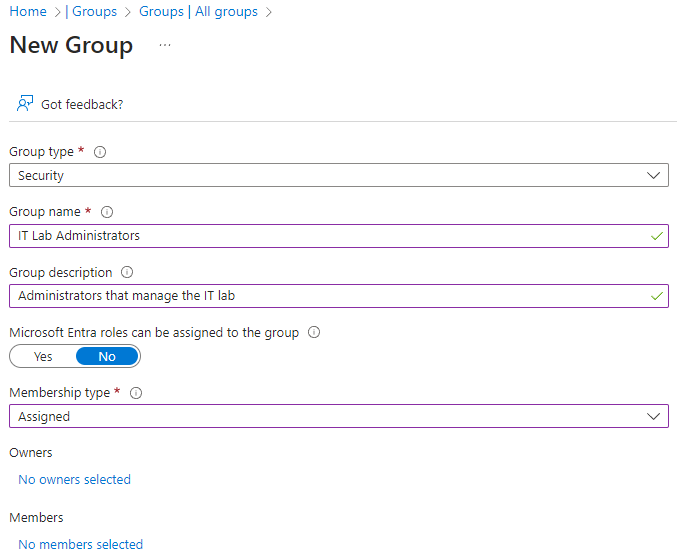This screenshot has width=677, height=557.
Task: Click info icon next to Group type
Action: (100, 152)
